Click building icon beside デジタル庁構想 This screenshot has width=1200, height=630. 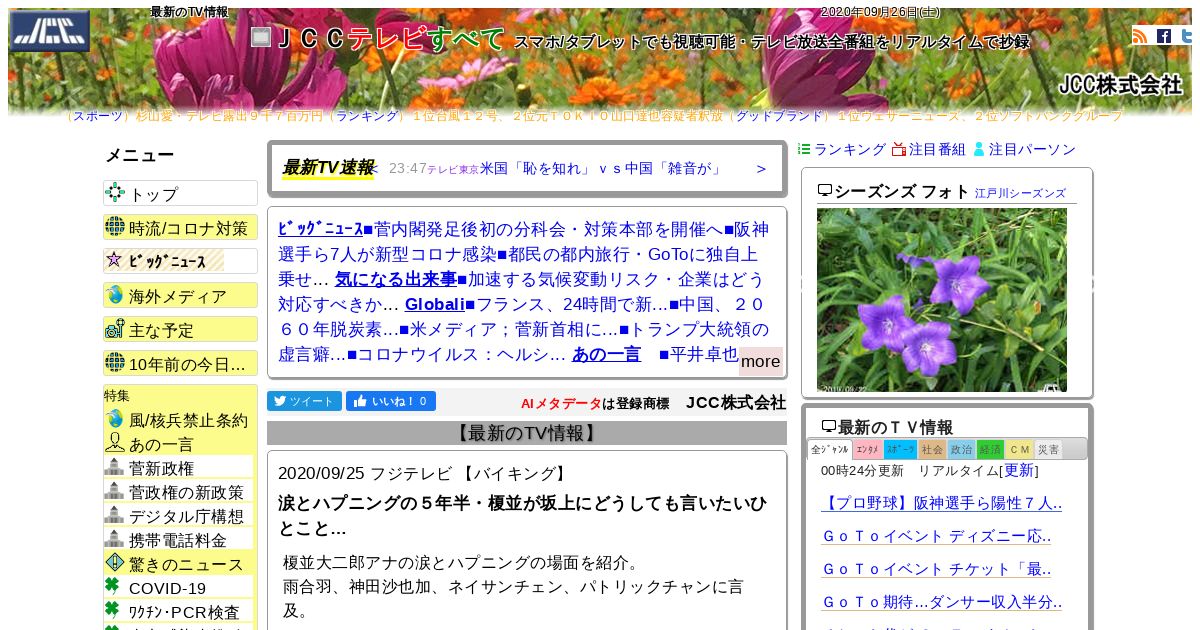point(115,515)
